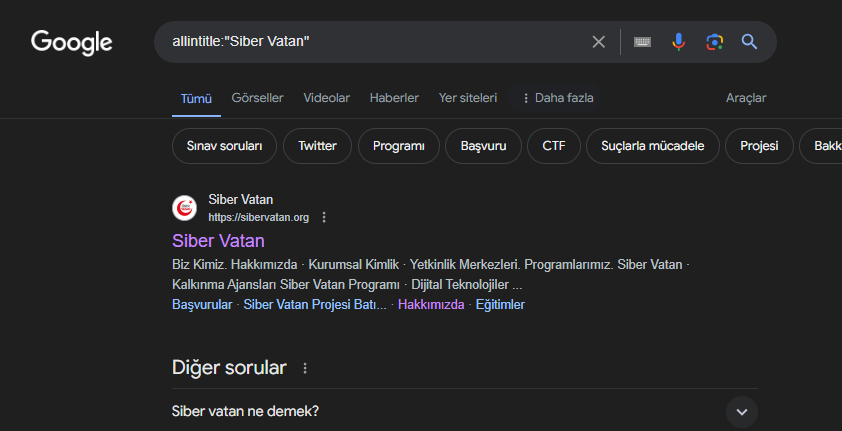The image size is (842, 431).
Task: Open the result's three-dot options menu
Action: [x=324, y=217]
